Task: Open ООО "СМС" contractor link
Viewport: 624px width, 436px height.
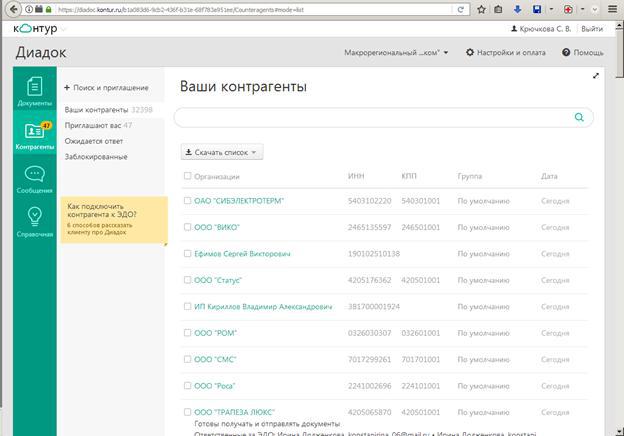Action: (x=215, y=360)
